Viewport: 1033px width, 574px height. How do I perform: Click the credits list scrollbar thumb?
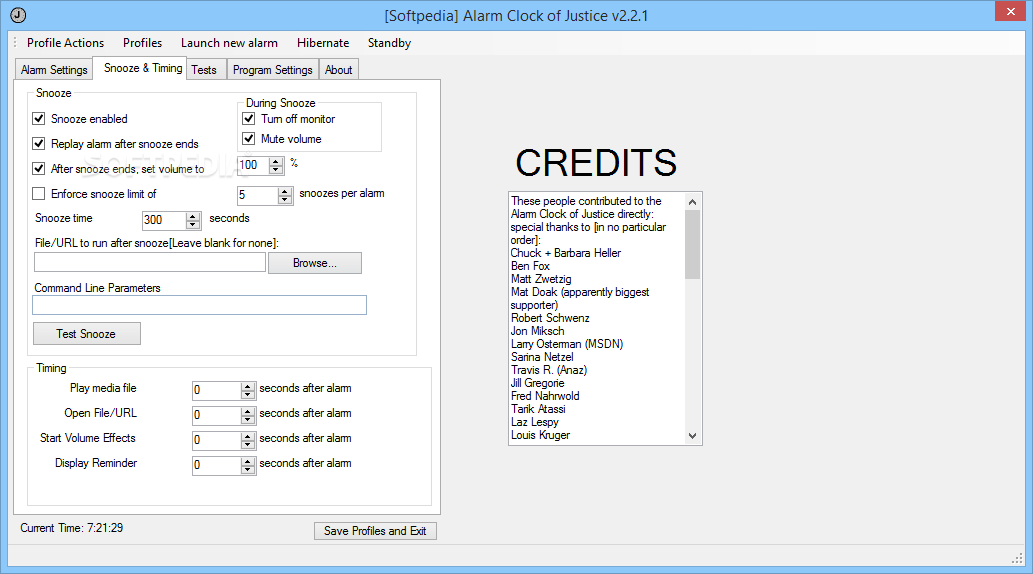point(692,244)
